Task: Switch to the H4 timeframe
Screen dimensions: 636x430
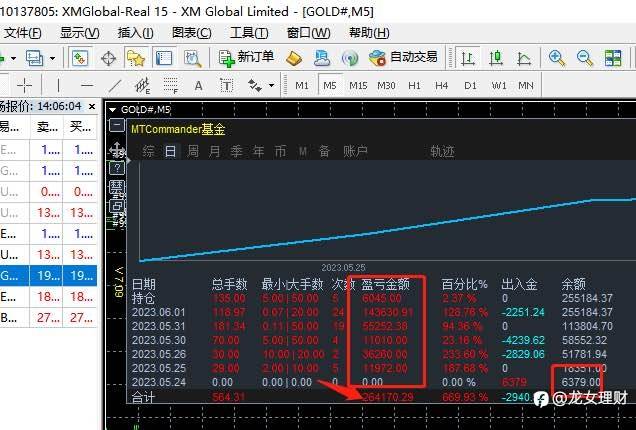Action: click(442, 86)
